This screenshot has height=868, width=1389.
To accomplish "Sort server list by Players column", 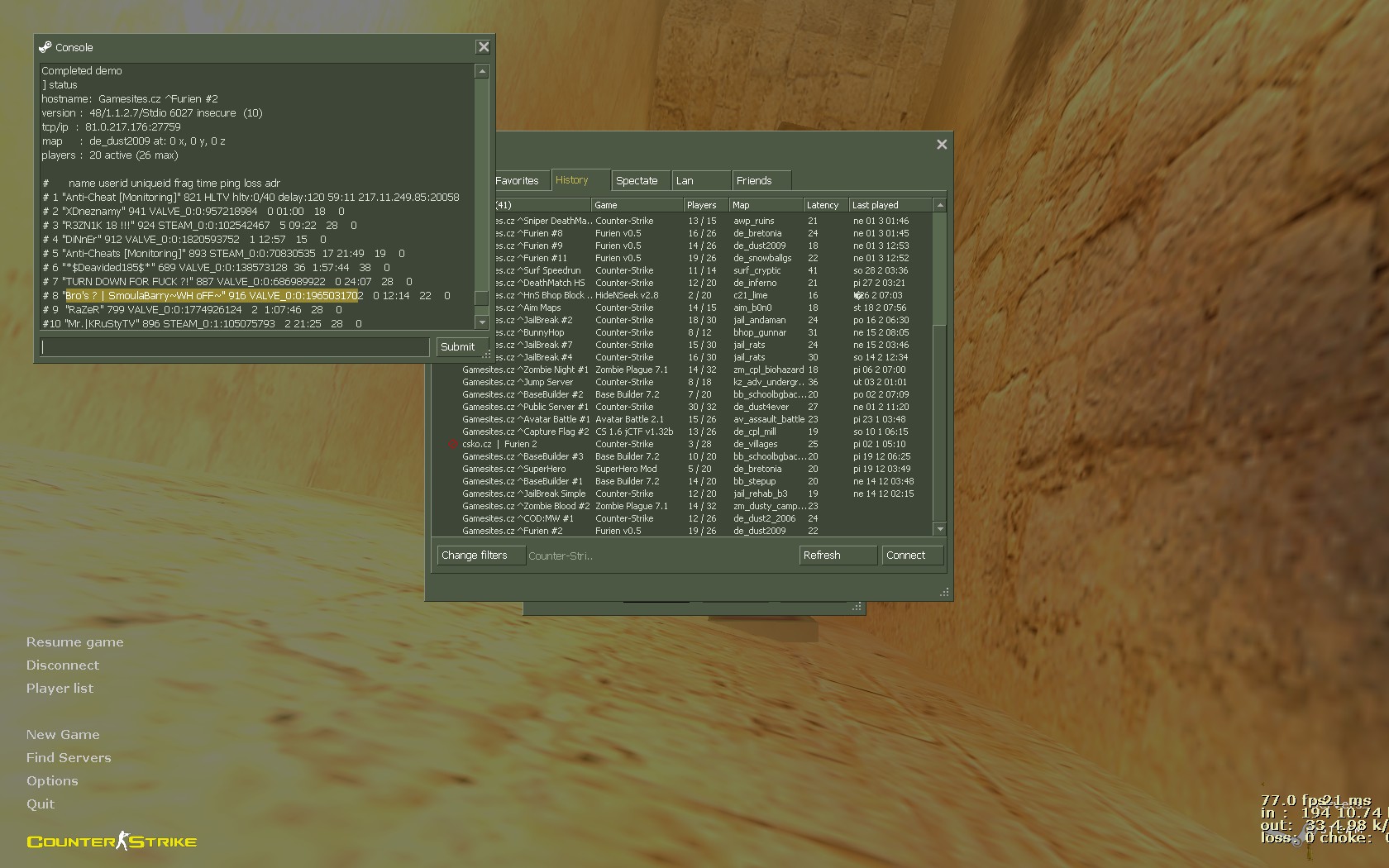I will pyautogui.click(x=703, y=205).
